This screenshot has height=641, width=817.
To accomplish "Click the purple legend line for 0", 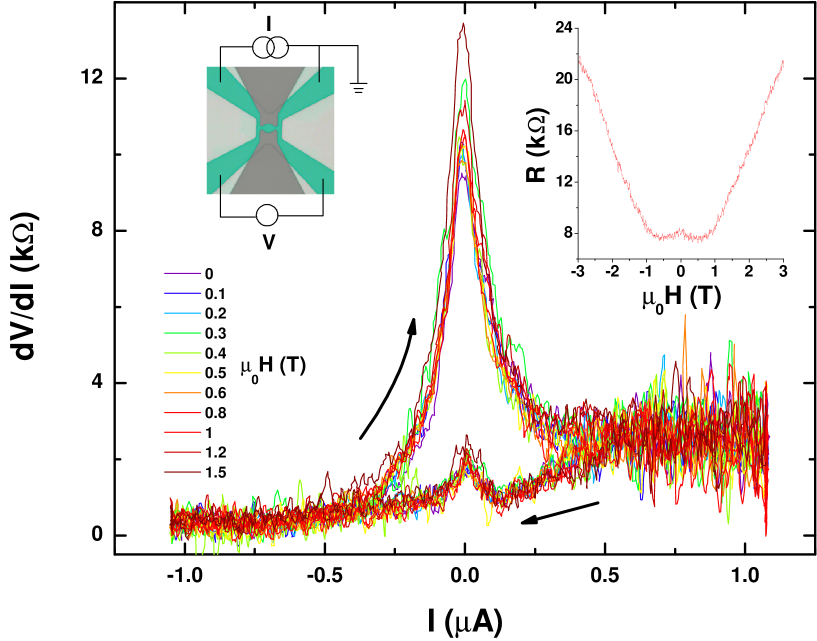I will (x=182, y=274).
